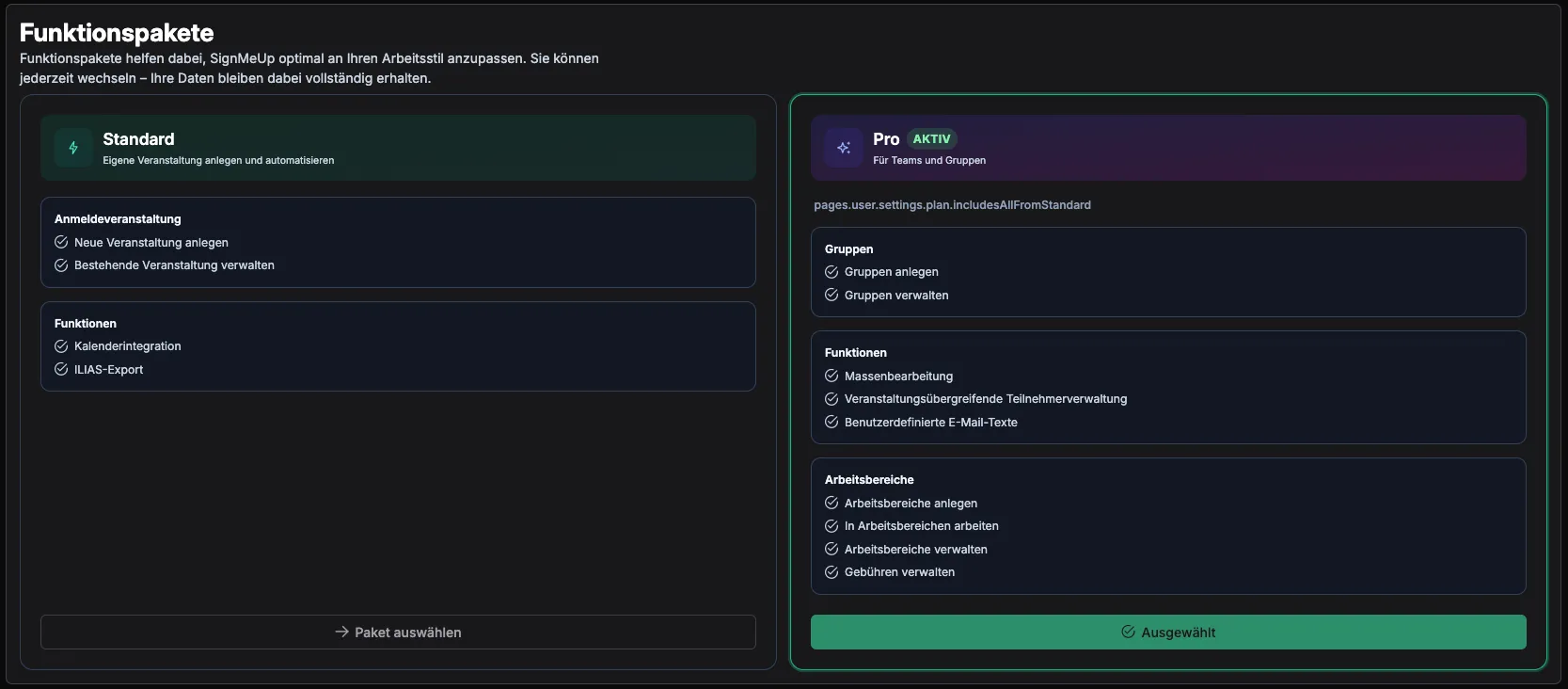
Task: Click the includesAllFromStandard placeholder text
Action: [952, 205]
